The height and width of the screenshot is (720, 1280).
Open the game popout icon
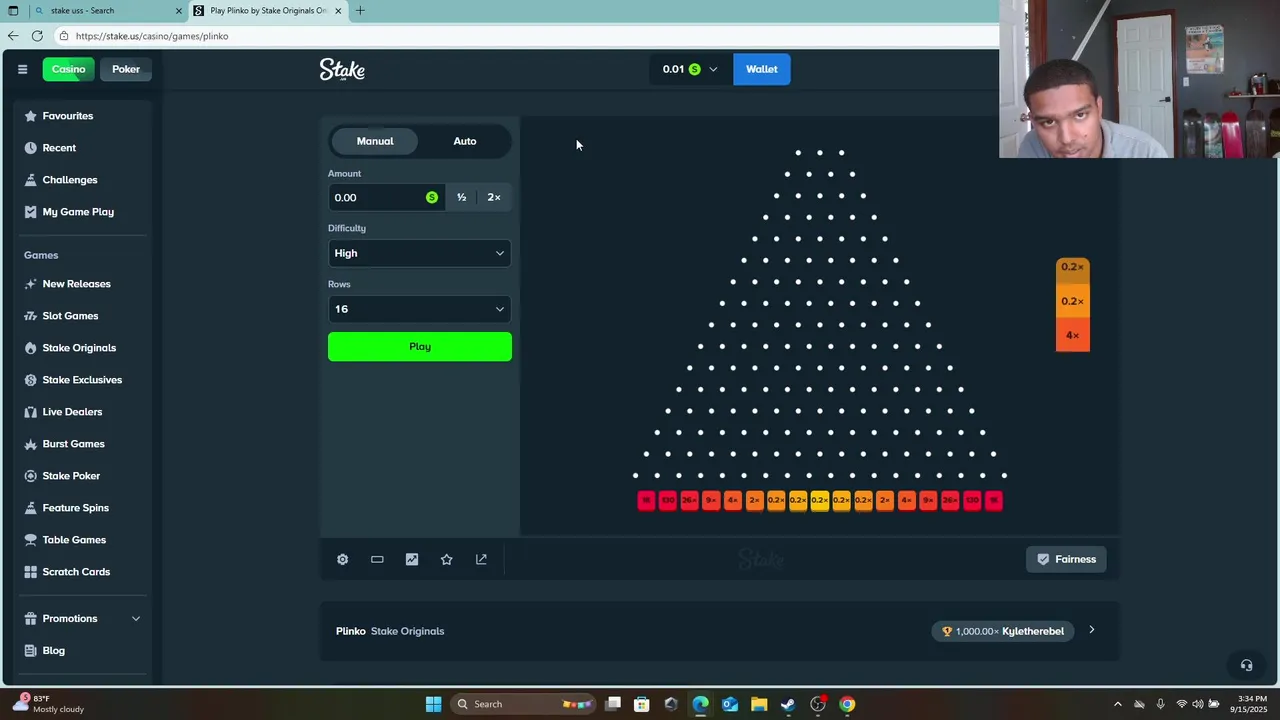(481, 559)
